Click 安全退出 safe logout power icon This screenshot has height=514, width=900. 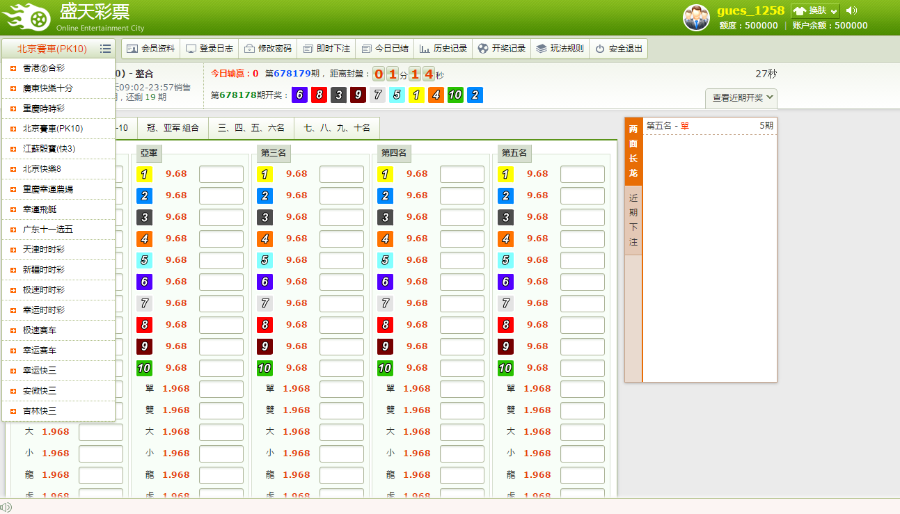(619, 48)
